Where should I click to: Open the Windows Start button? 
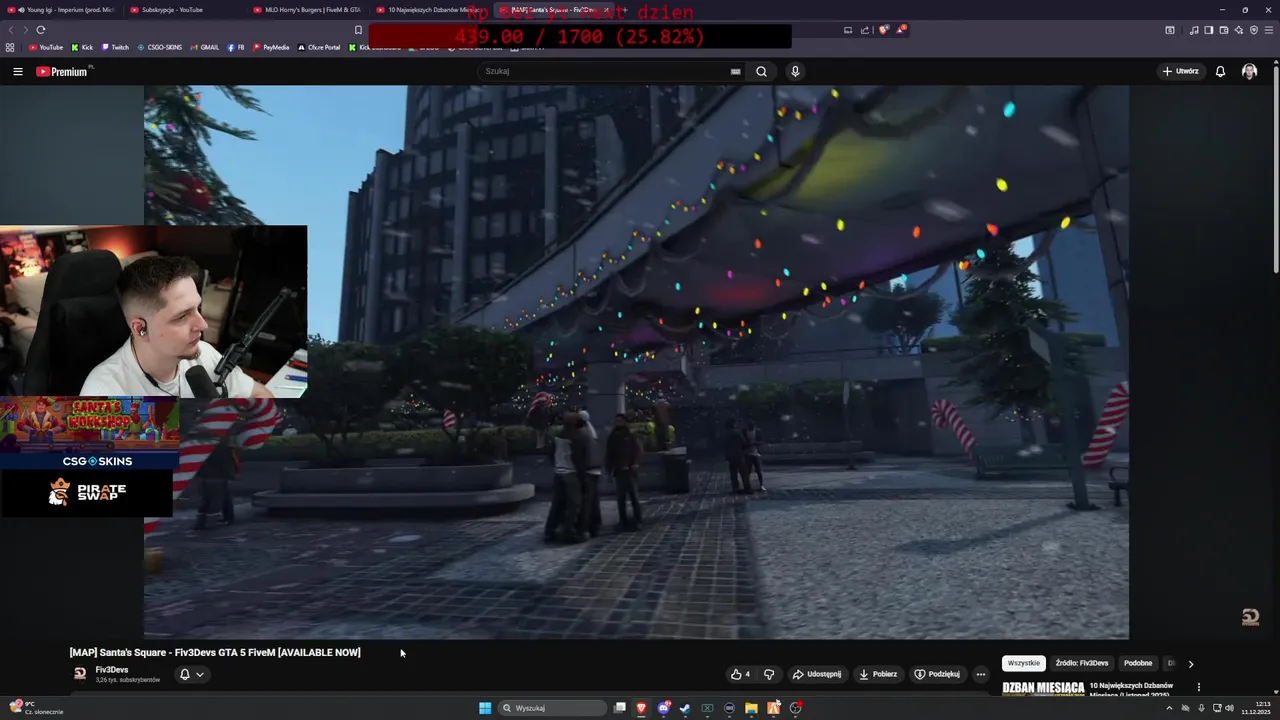pyautogui.click(x=485, y=708)
